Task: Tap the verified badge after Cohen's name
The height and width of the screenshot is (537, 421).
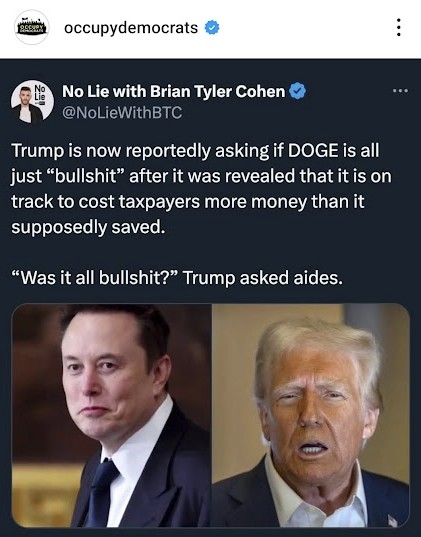Action: tap(297, 91)
